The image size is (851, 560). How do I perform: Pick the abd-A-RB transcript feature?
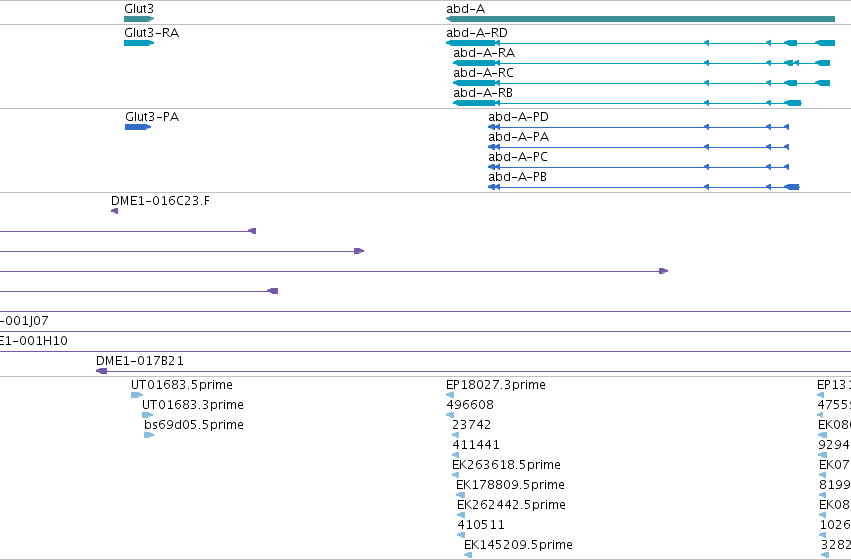(x=627, y=103)
